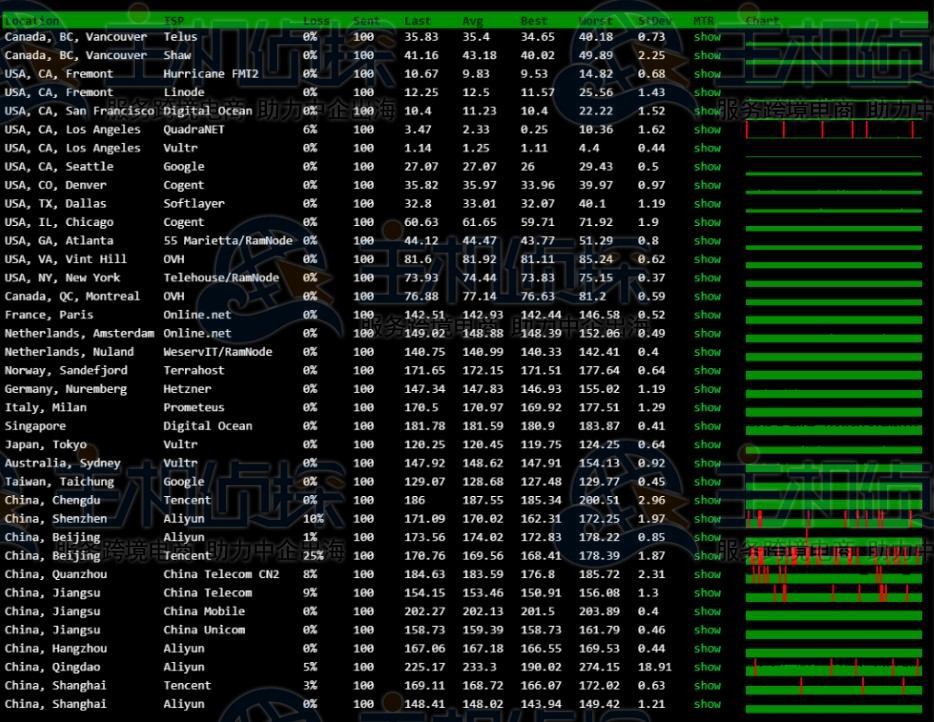Viewport: 934px width, 722px height.
Task: Open the MTR show link for Tokyo Vultr
Action: coord(707,444)
